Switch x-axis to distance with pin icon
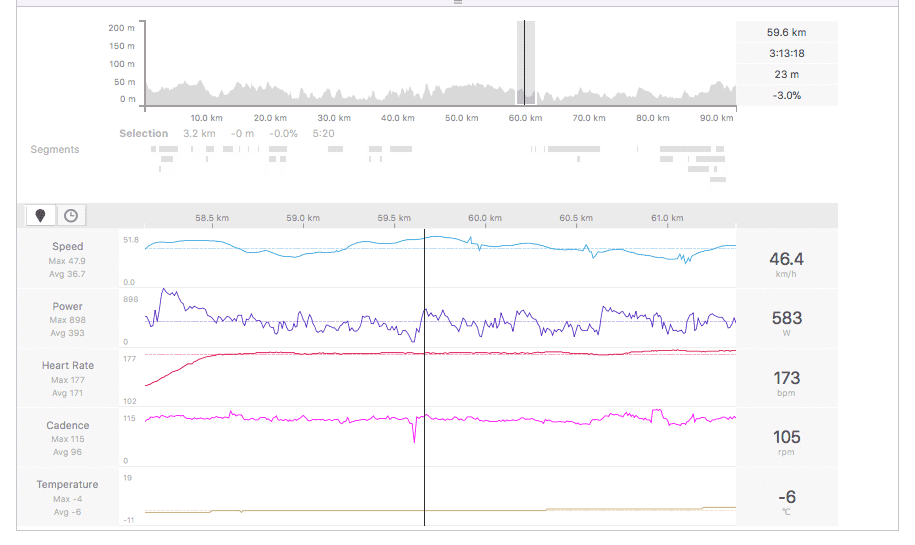This screenshot has height=545, width=915. 40,215
